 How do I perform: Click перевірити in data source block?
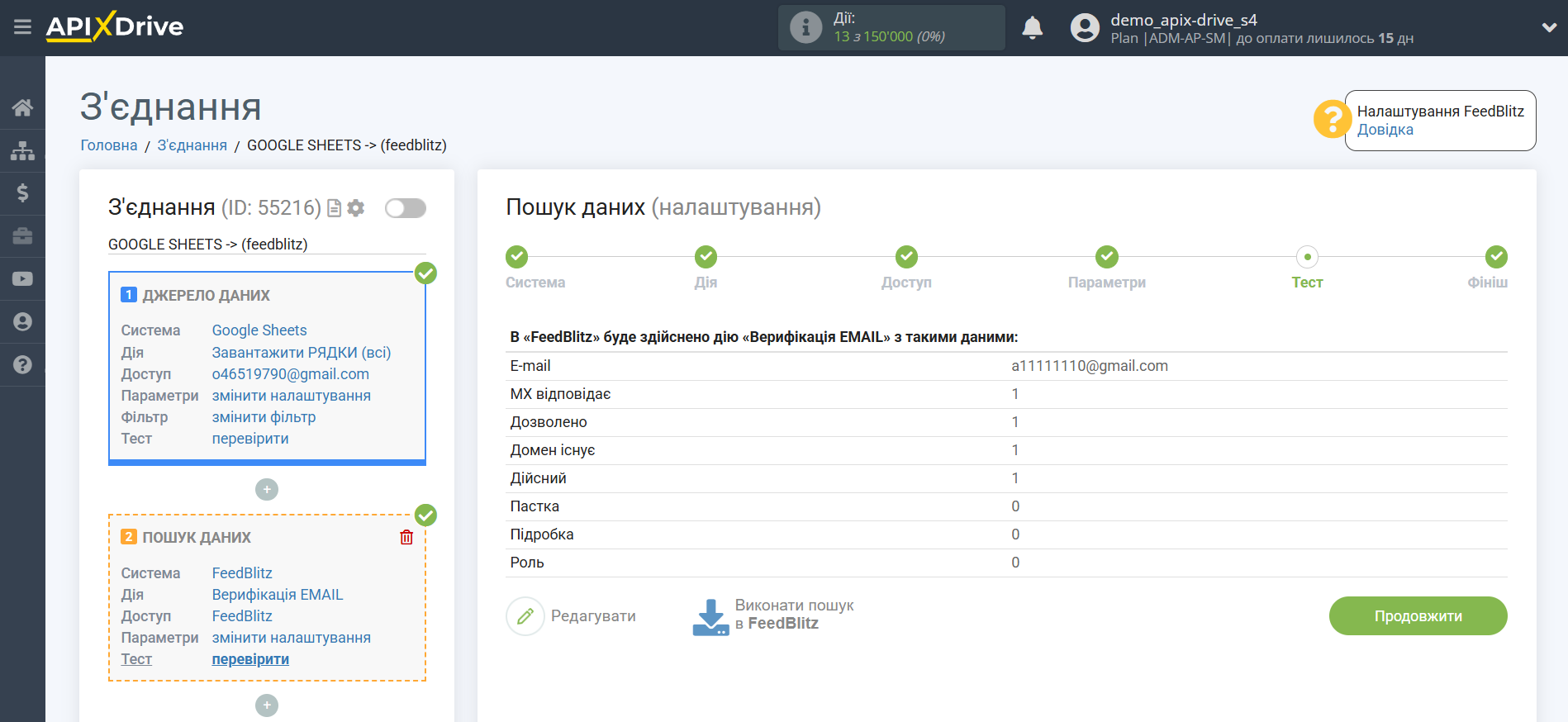(x=250, y=439)
